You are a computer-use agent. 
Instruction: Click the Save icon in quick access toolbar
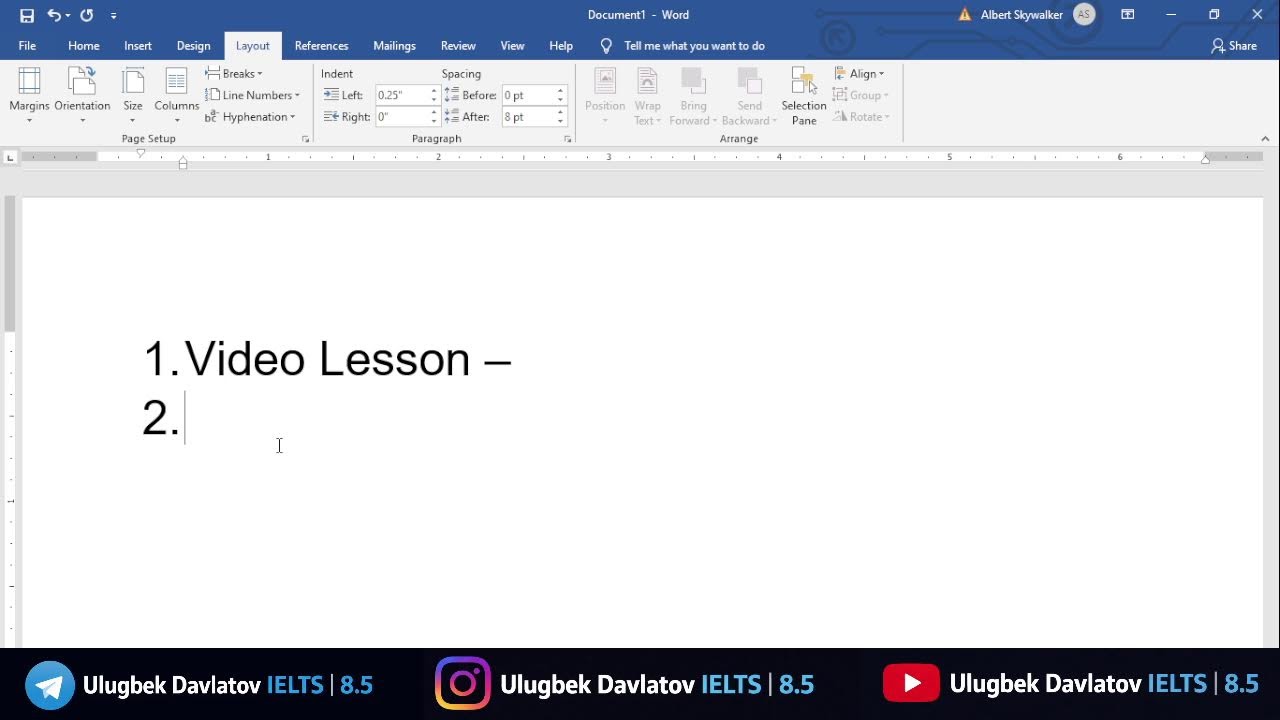(x=27, y=15)
